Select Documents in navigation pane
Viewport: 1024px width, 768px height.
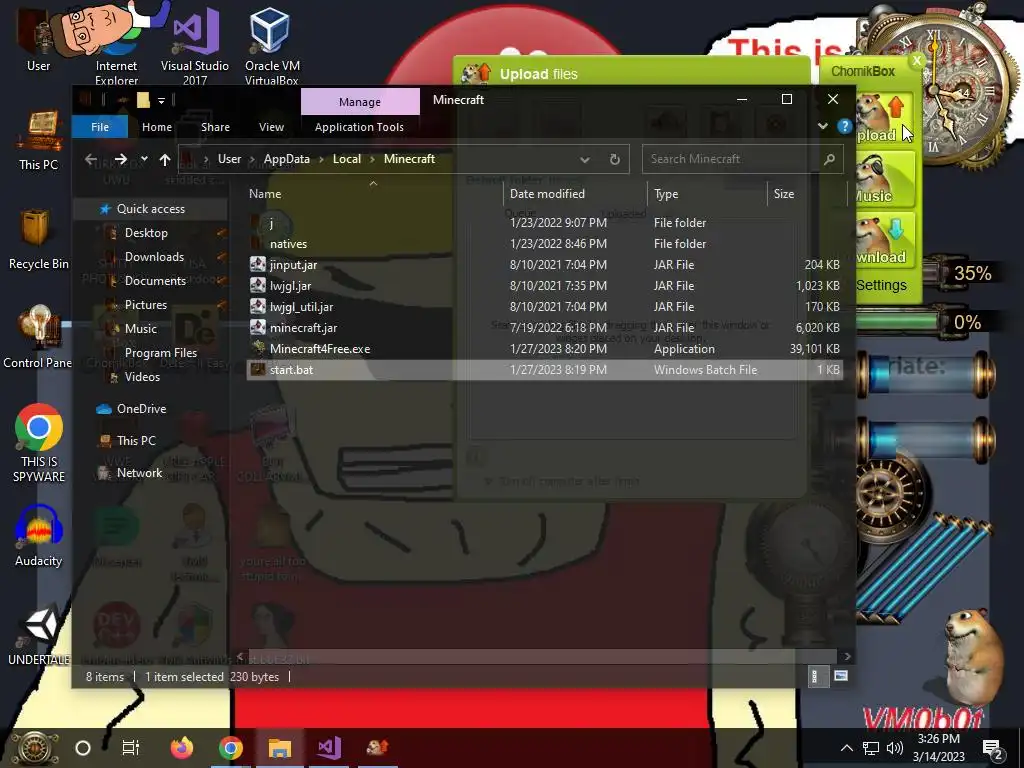[x=155, y=281]
